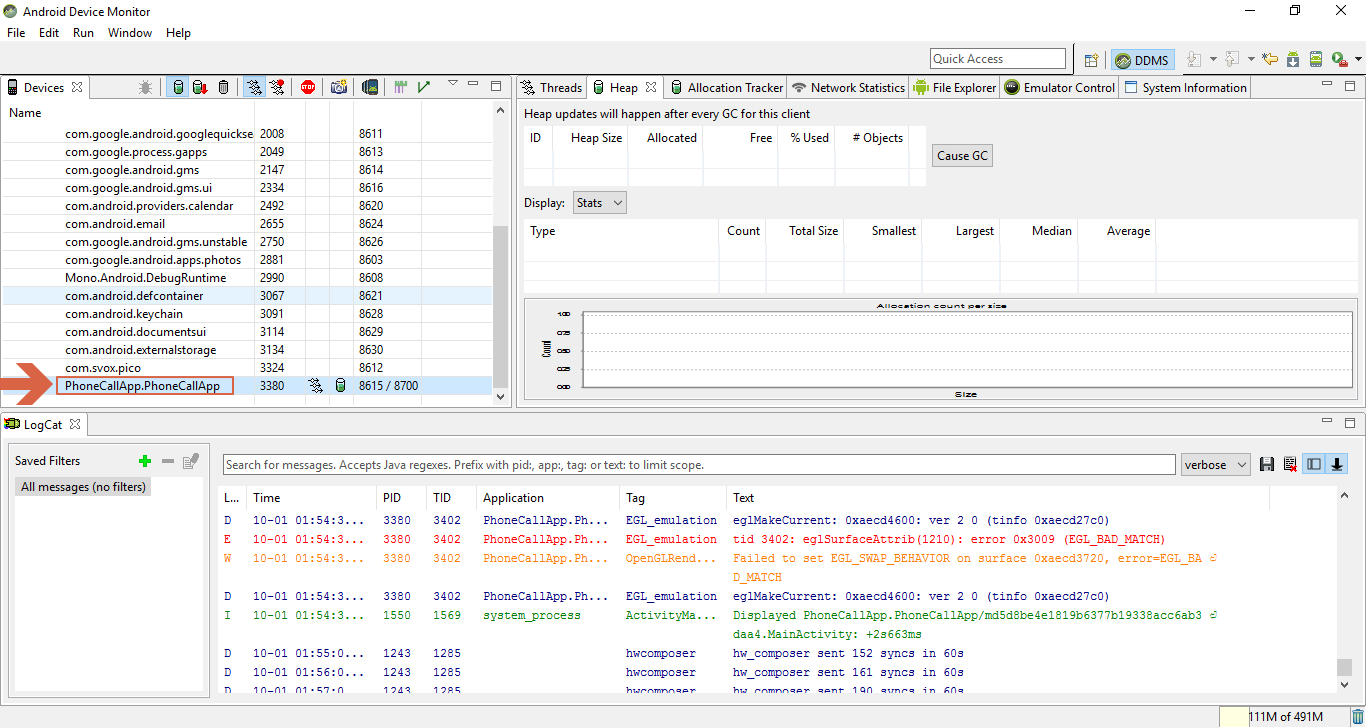Dump View Hierarchy for UI Automator icon

pos(370,87)
